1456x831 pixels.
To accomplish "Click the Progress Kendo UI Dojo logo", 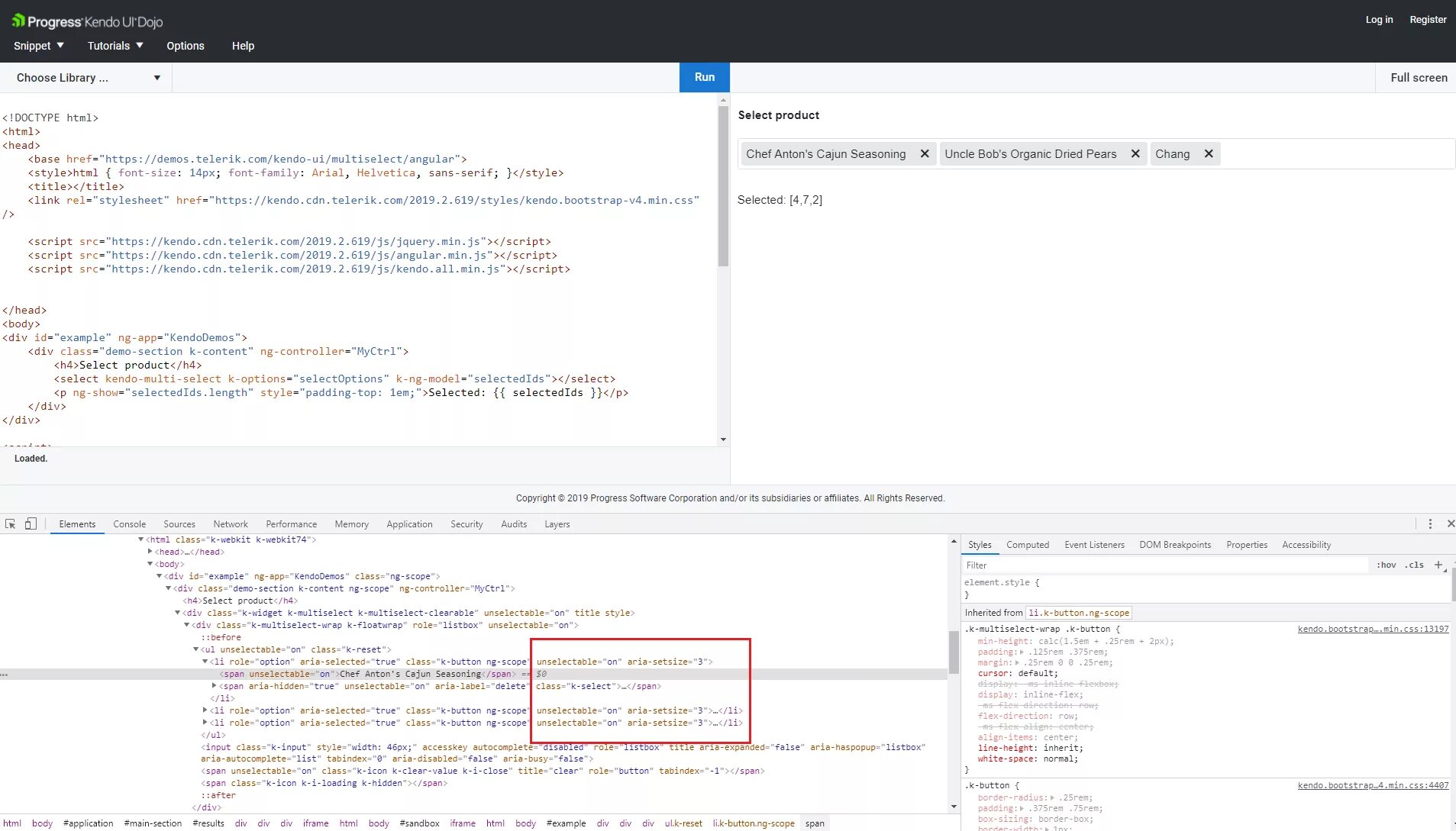I will point(87,21).
